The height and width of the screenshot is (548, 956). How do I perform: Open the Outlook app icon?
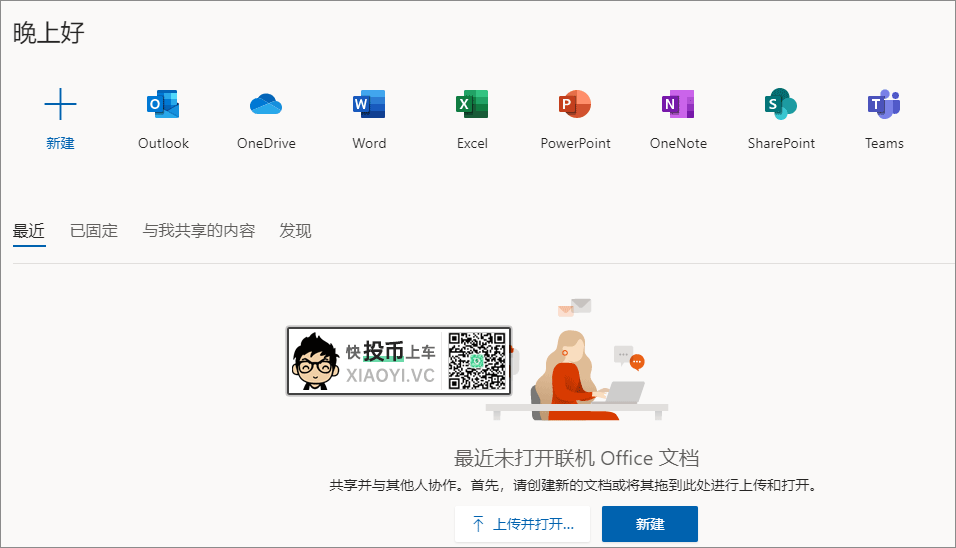coord(163,104)
